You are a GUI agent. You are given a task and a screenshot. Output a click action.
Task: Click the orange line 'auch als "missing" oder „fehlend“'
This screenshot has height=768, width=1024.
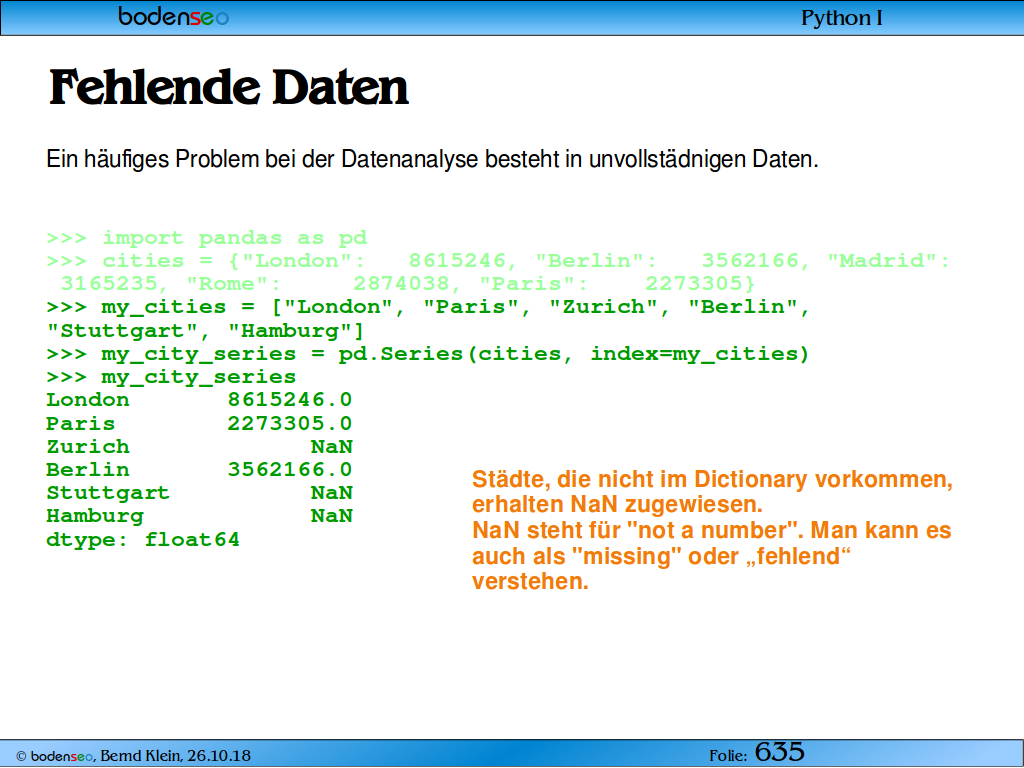[x=662, y=556]
